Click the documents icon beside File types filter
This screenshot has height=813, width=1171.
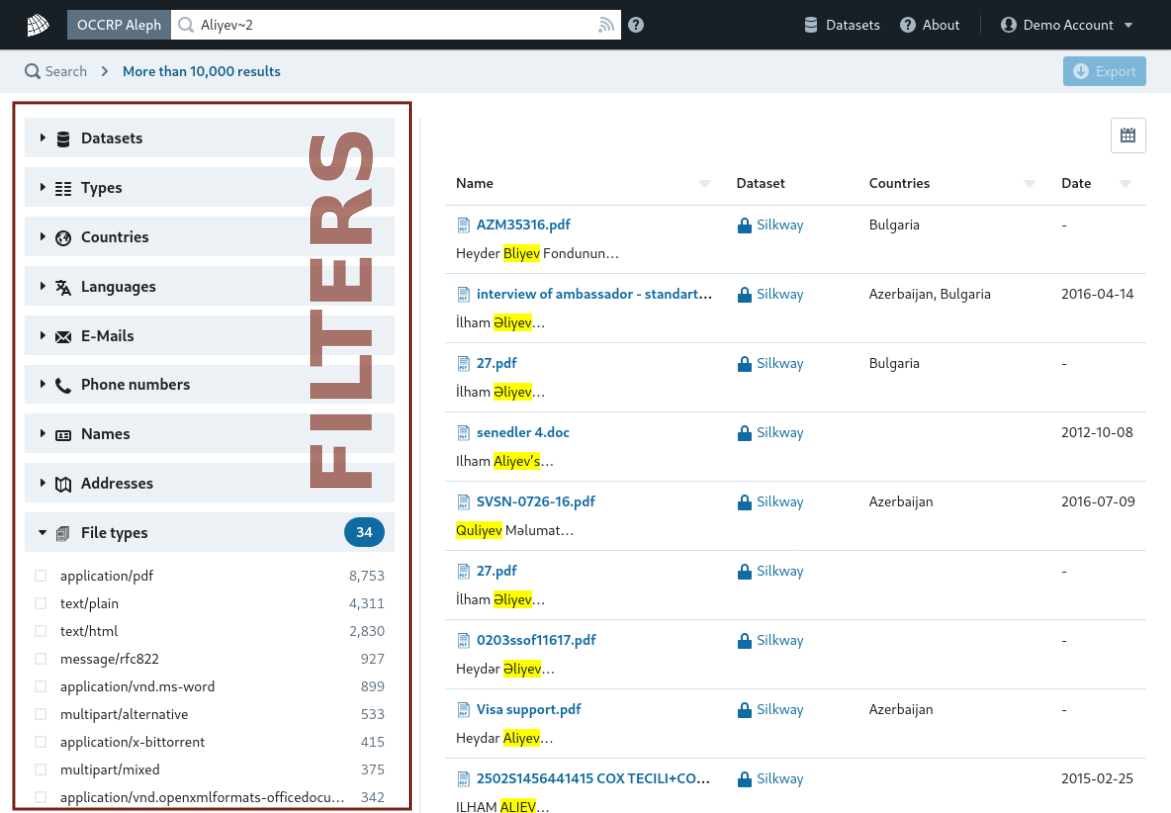click(x=63, y=533)
